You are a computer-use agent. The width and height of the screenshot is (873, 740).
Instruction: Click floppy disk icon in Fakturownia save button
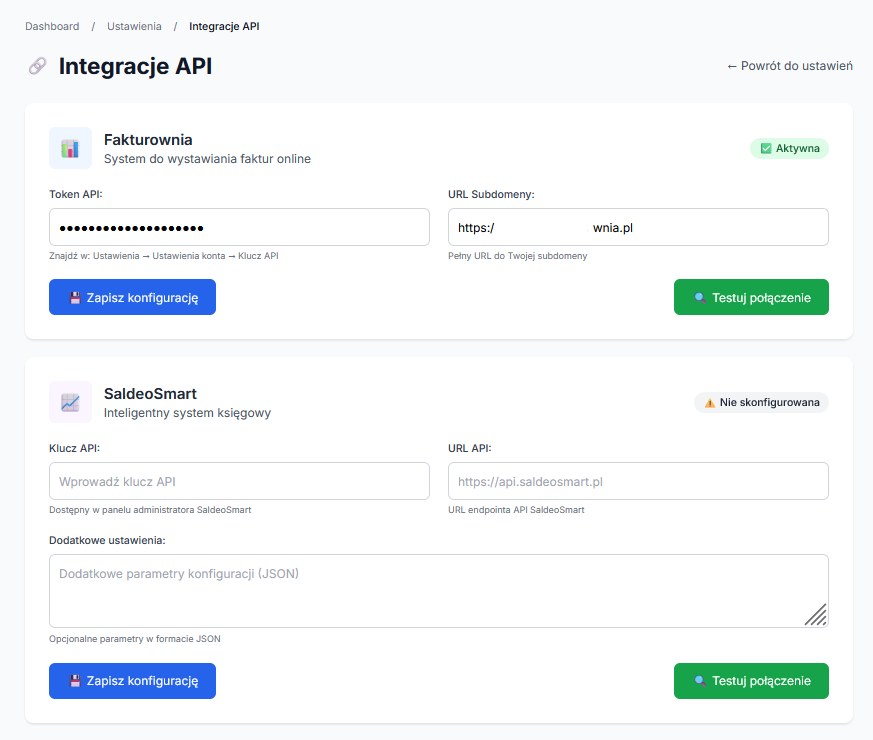pyautogui.click(x=75, y=298)
